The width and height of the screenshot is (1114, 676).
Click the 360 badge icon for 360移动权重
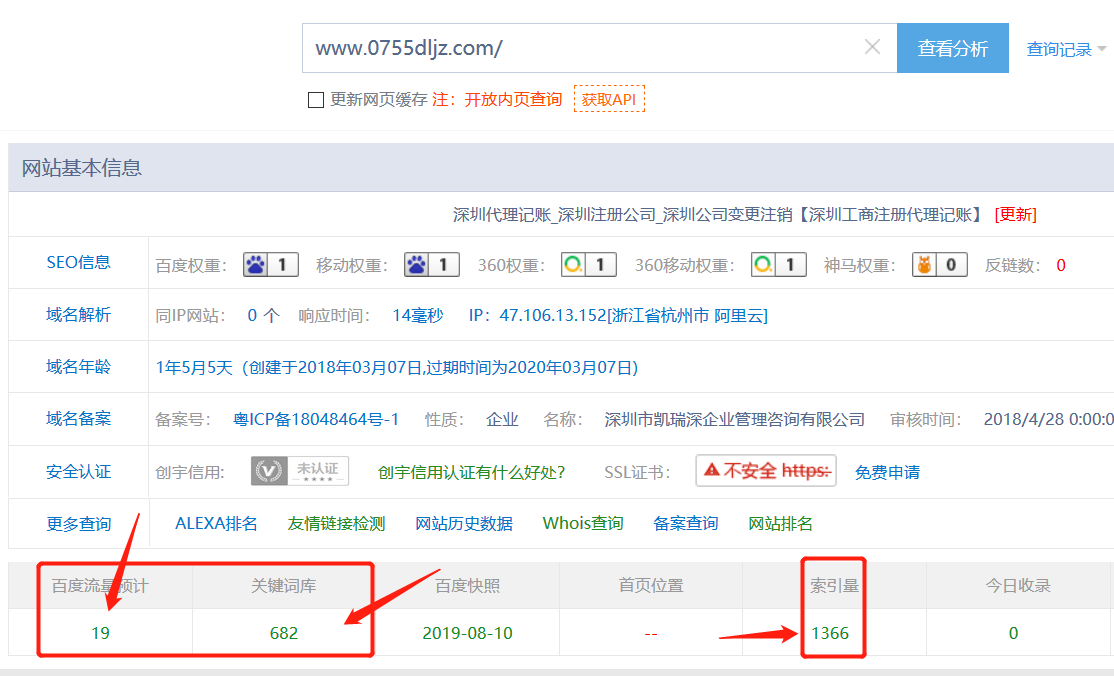pyautogui.click(x=779, y=265)
